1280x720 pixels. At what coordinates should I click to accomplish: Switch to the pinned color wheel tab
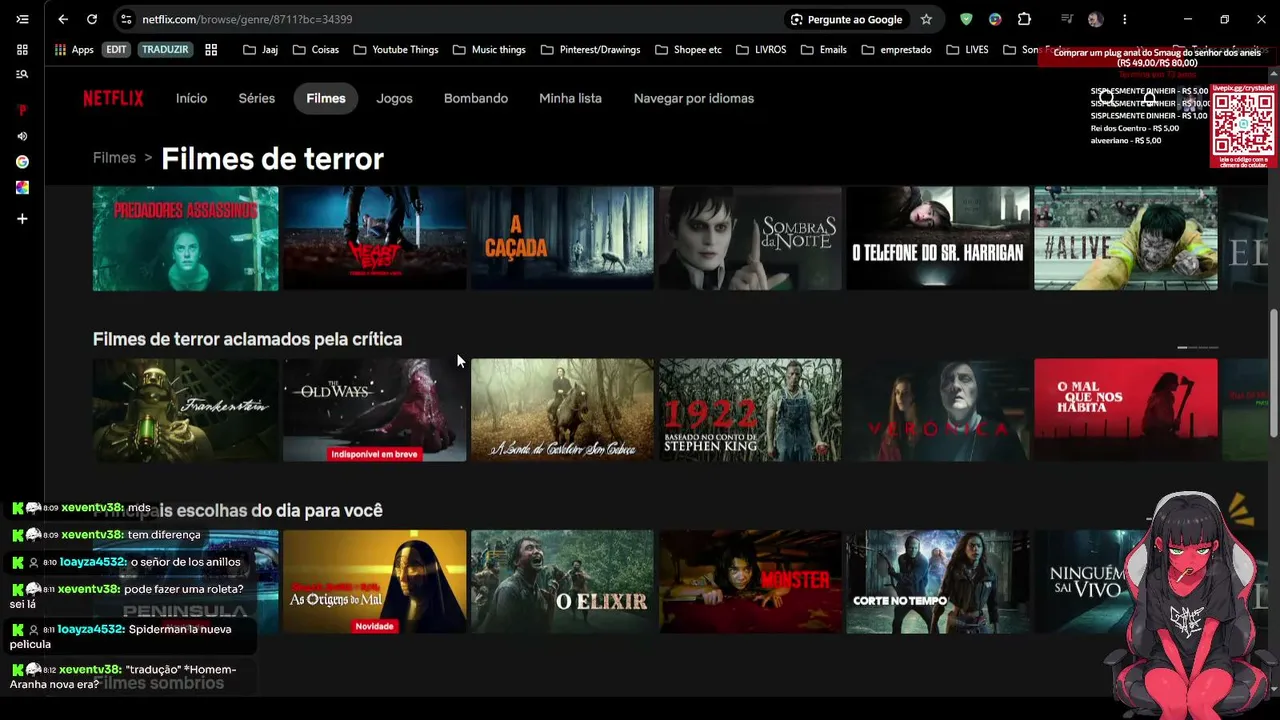point(22,188)
